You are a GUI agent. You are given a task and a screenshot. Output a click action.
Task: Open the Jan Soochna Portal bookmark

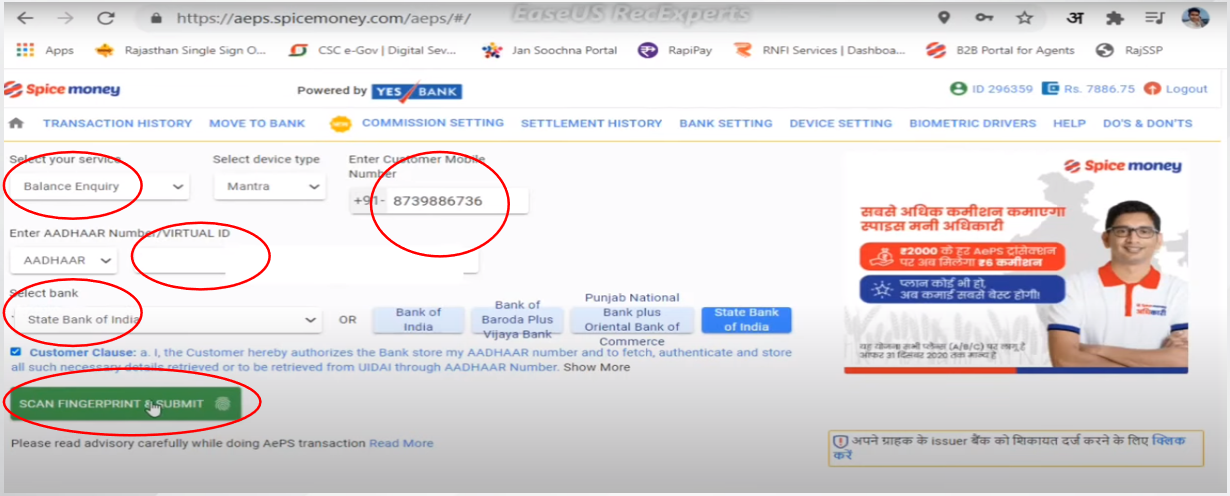pyautogui.click(x=550, y=50)
